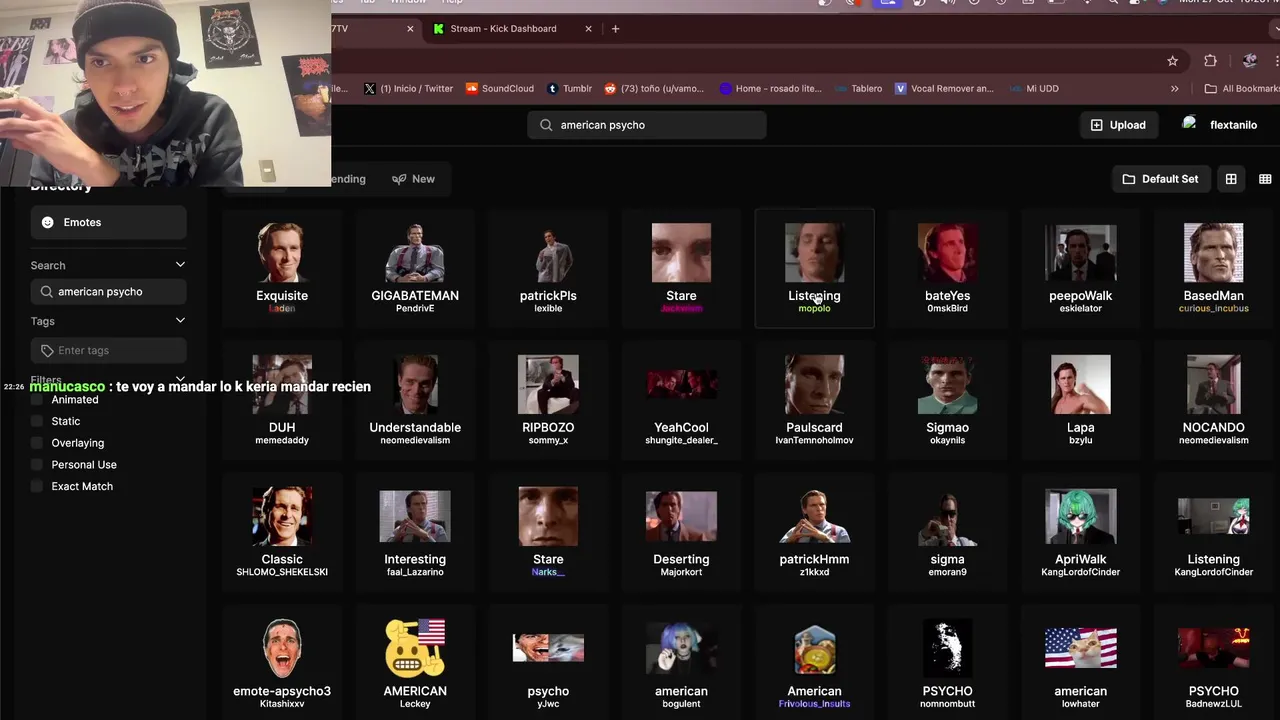Screen dimensions: 1280x720
Task: Open the SoundCloud bookmark
Action: click(x=500, y=89)
